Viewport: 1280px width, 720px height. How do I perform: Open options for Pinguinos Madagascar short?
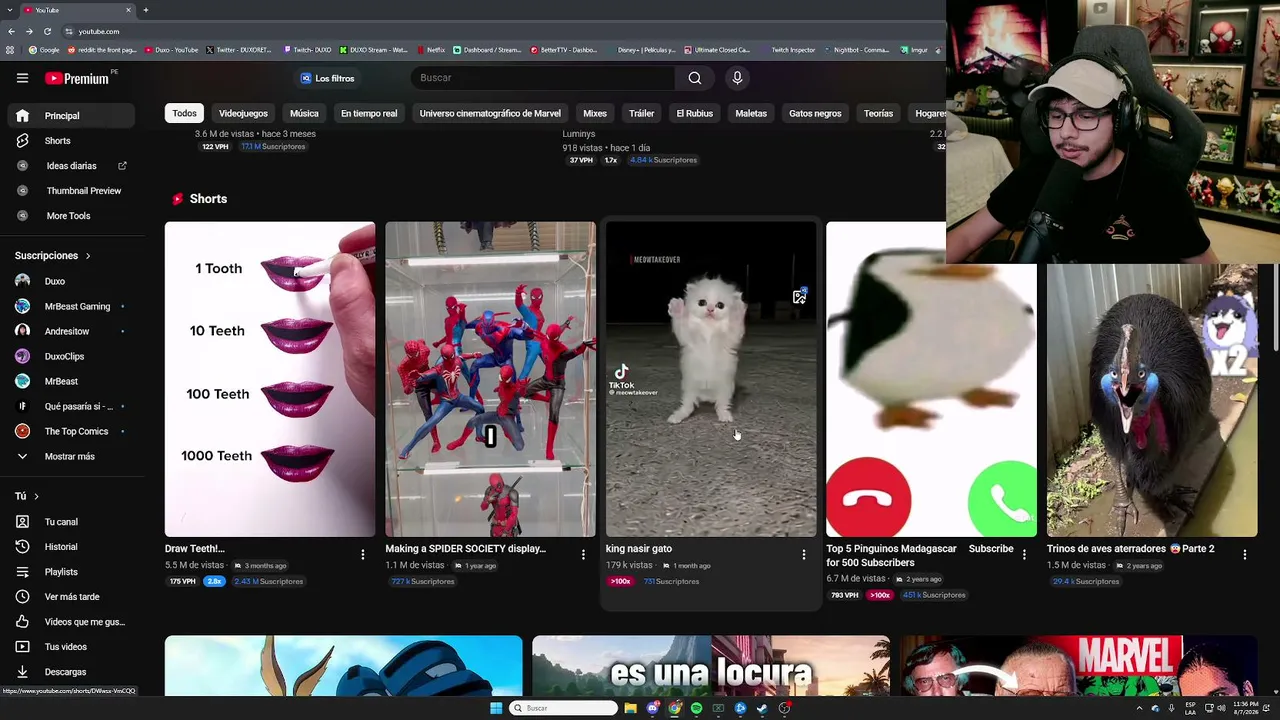(x=1024, y=554)
